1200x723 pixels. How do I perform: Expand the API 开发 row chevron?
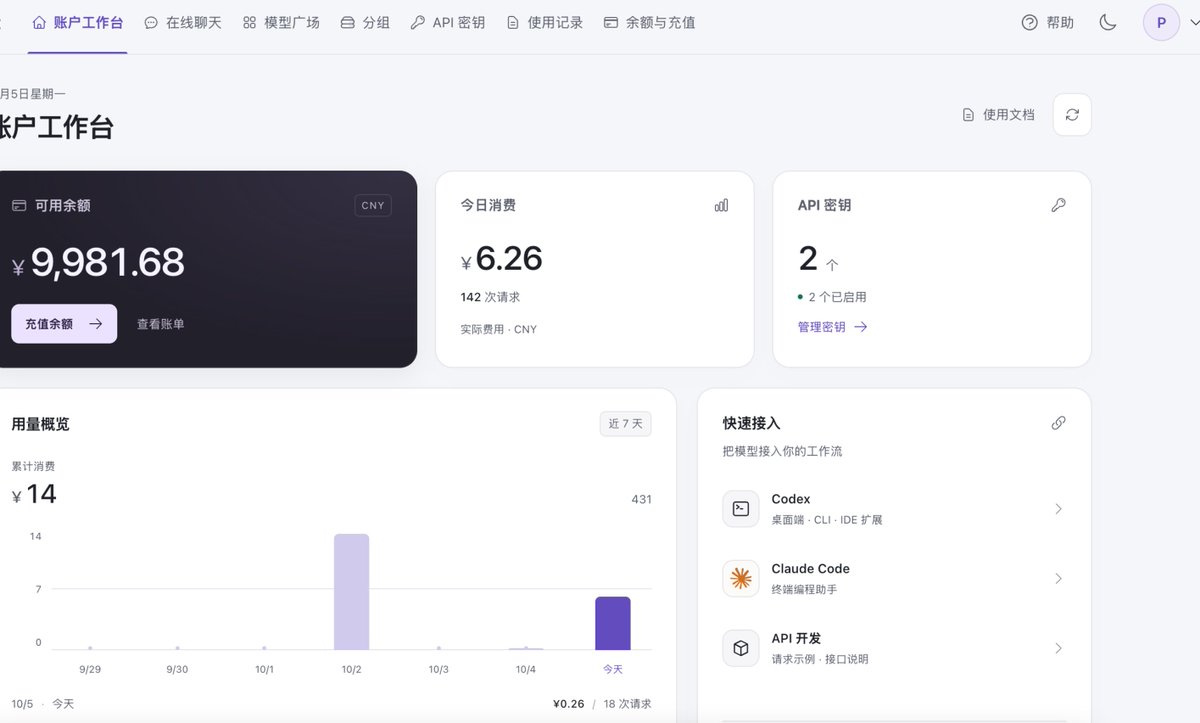click(1058, 649)
